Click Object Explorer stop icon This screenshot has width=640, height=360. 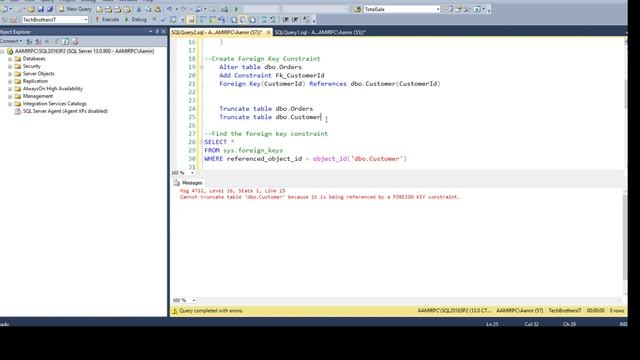click(x=47, y=41)
